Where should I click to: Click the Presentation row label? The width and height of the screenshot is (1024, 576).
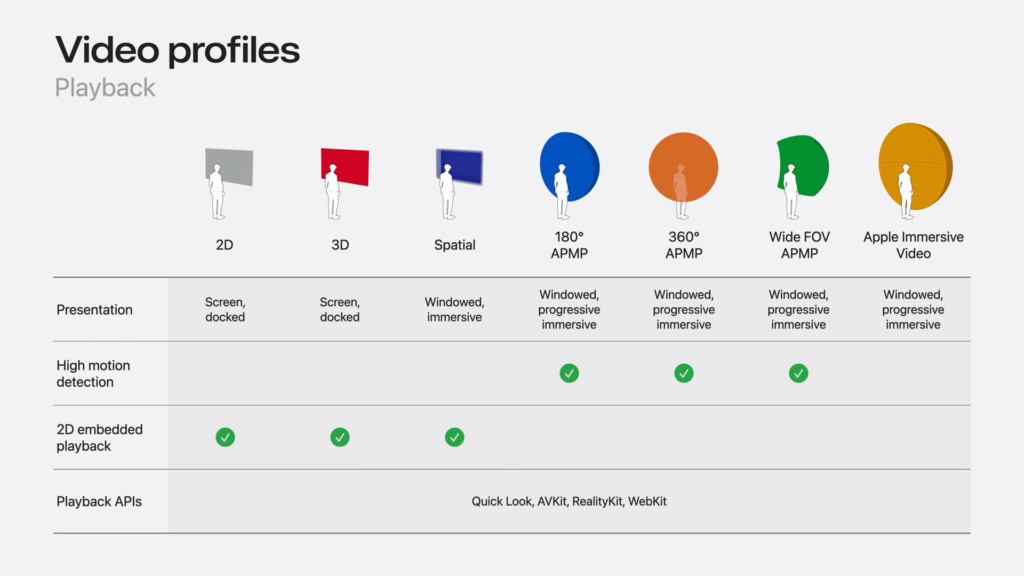[94, 310]
